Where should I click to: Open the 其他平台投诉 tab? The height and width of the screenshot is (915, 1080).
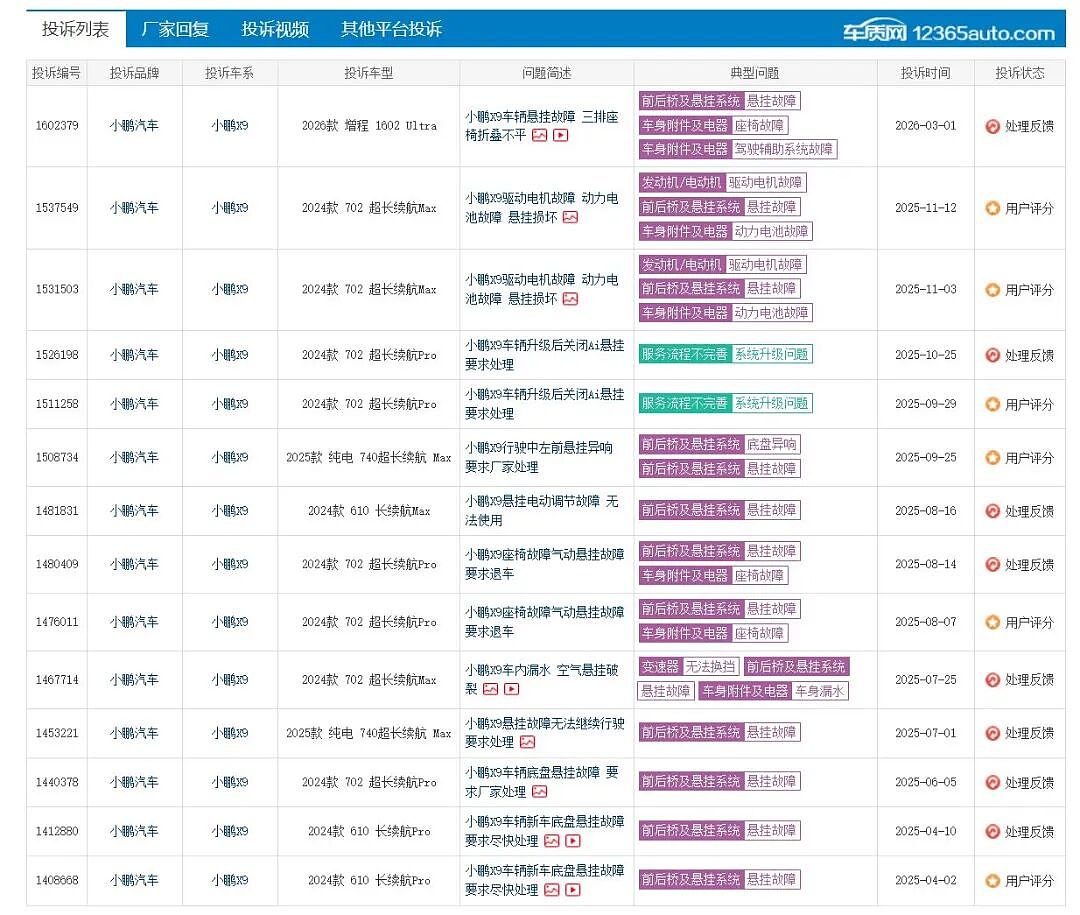point(391,29)
